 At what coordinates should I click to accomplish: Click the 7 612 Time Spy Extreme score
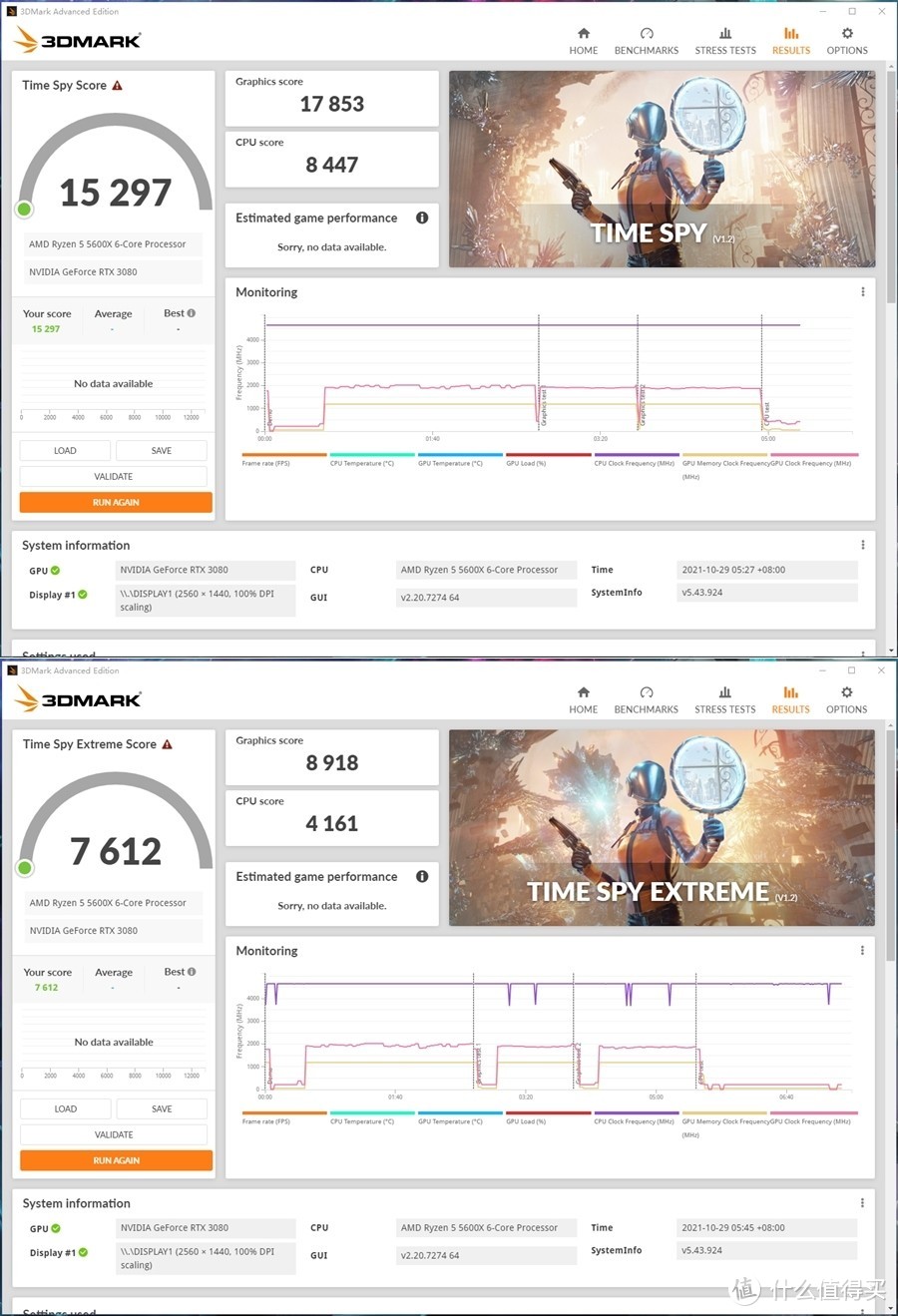click(x=116, y=851)
